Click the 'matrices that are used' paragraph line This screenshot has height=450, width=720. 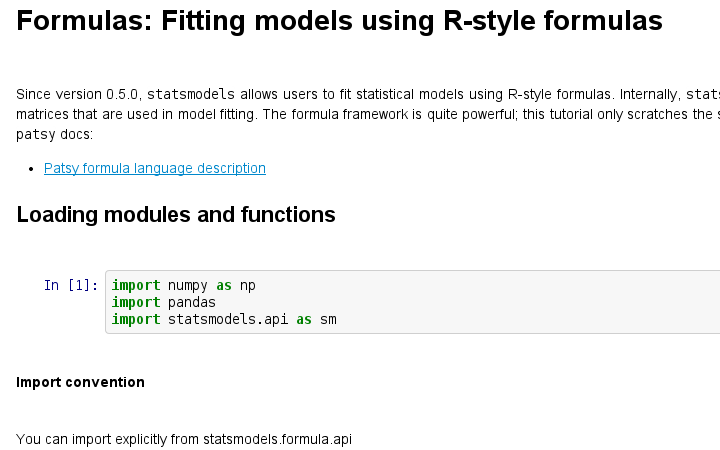coord(150,113)
